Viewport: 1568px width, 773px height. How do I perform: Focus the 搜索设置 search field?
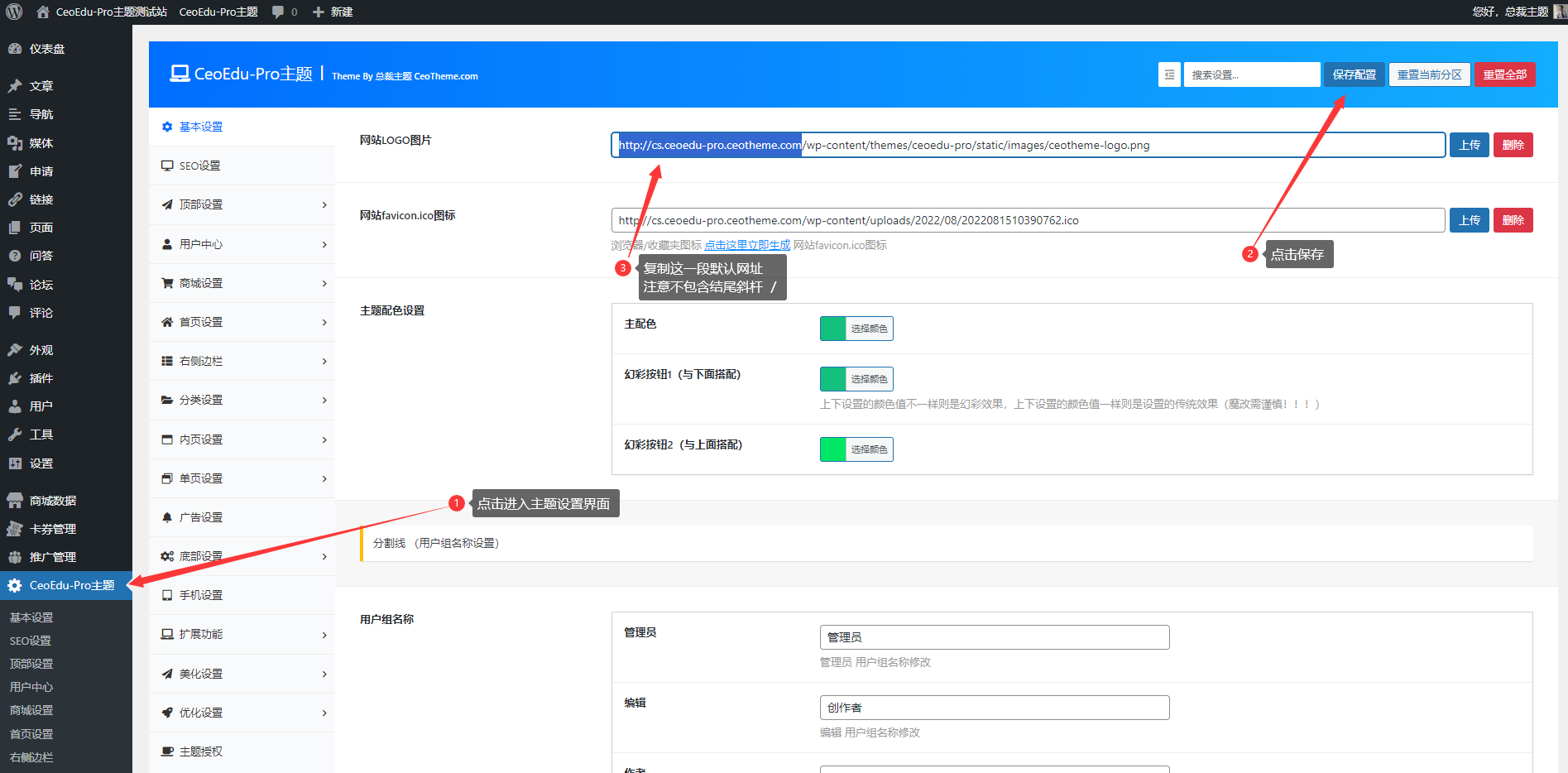click(x=1252, y=74)
